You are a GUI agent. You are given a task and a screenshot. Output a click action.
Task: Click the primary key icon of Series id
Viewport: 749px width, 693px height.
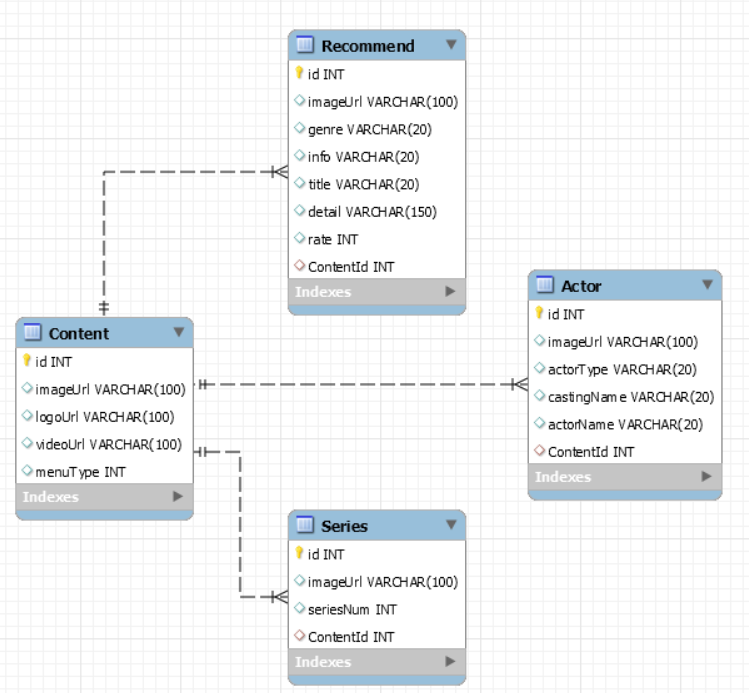300,553
